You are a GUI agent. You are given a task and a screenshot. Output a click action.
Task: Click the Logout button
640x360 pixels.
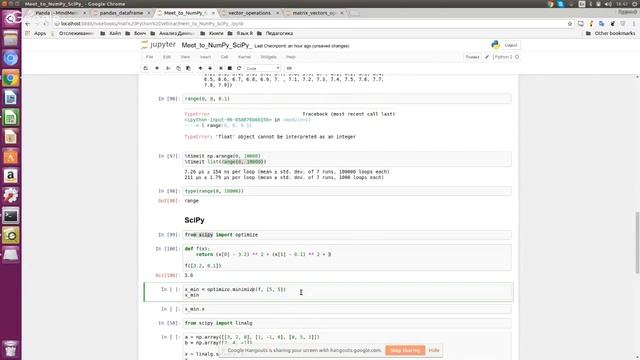511,45
